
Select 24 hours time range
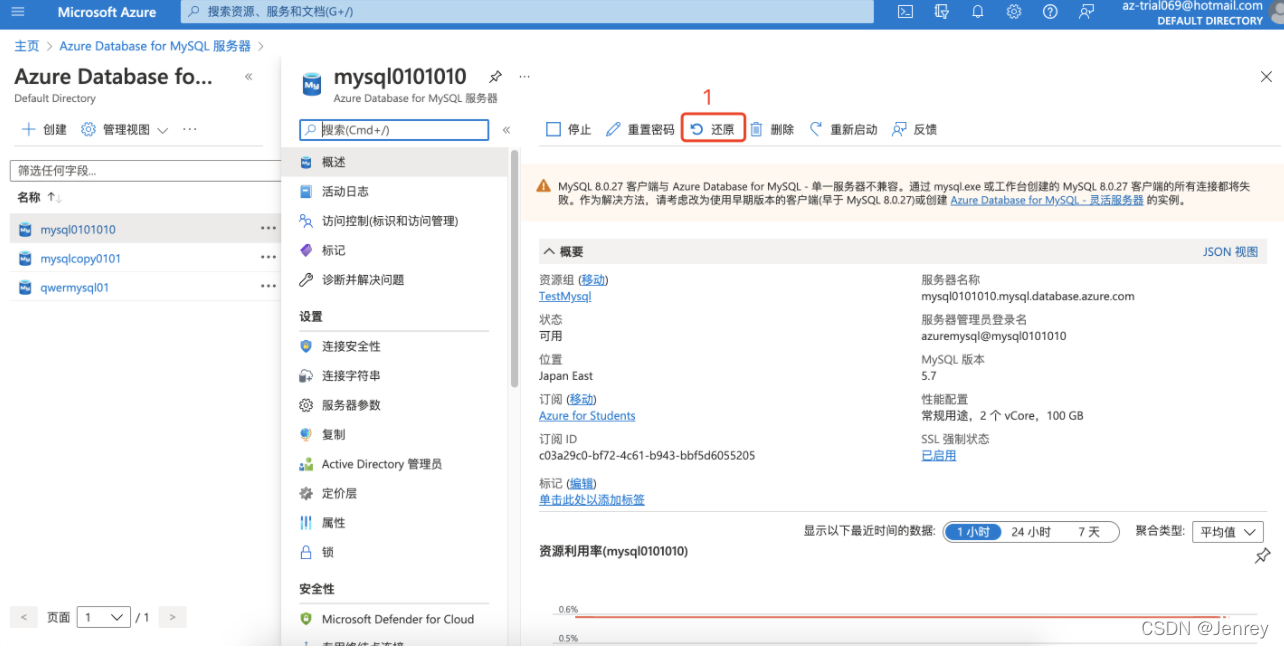[x=1031, y=532]
